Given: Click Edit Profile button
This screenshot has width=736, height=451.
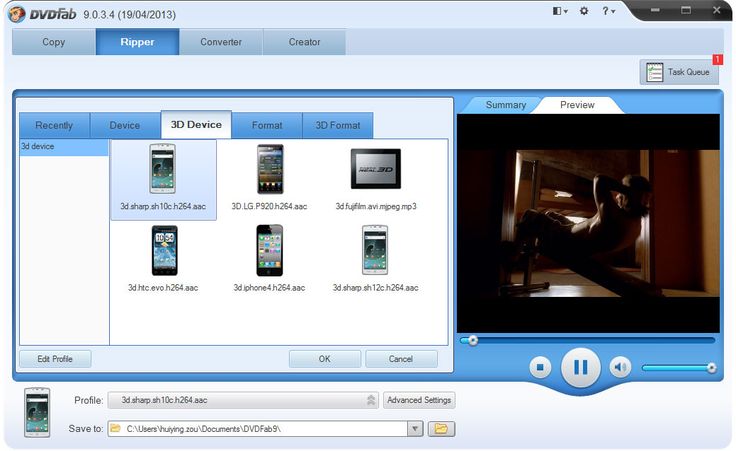Looking at the screenshot, I should click(55, 359).
